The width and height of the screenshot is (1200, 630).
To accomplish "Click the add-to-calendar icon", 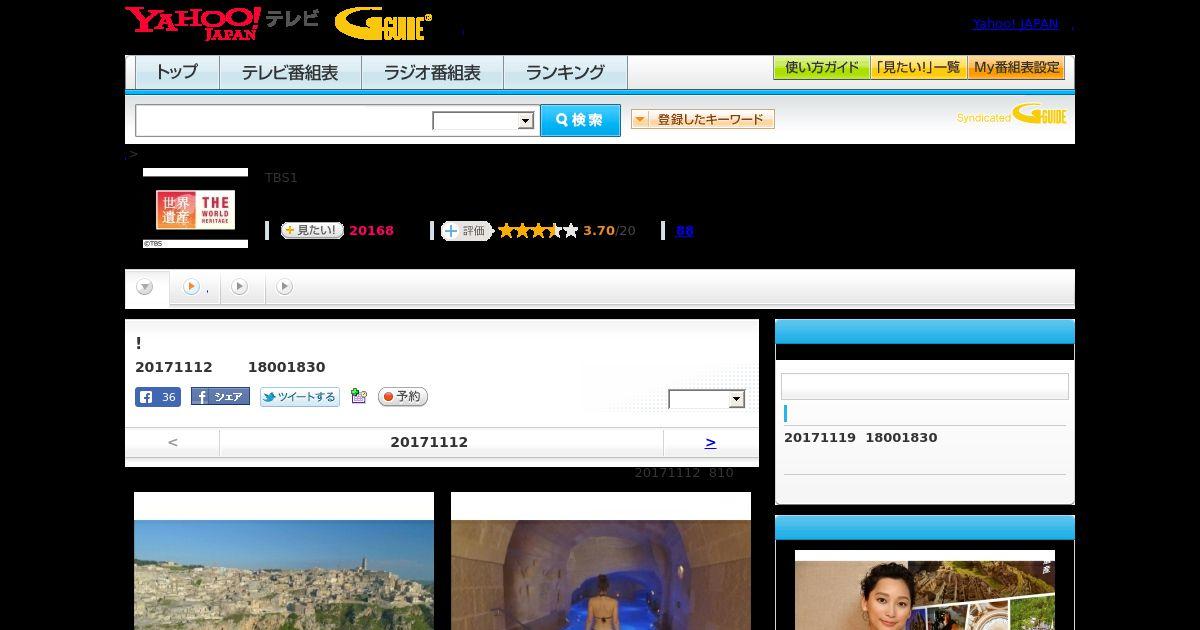I will (359, 397).
